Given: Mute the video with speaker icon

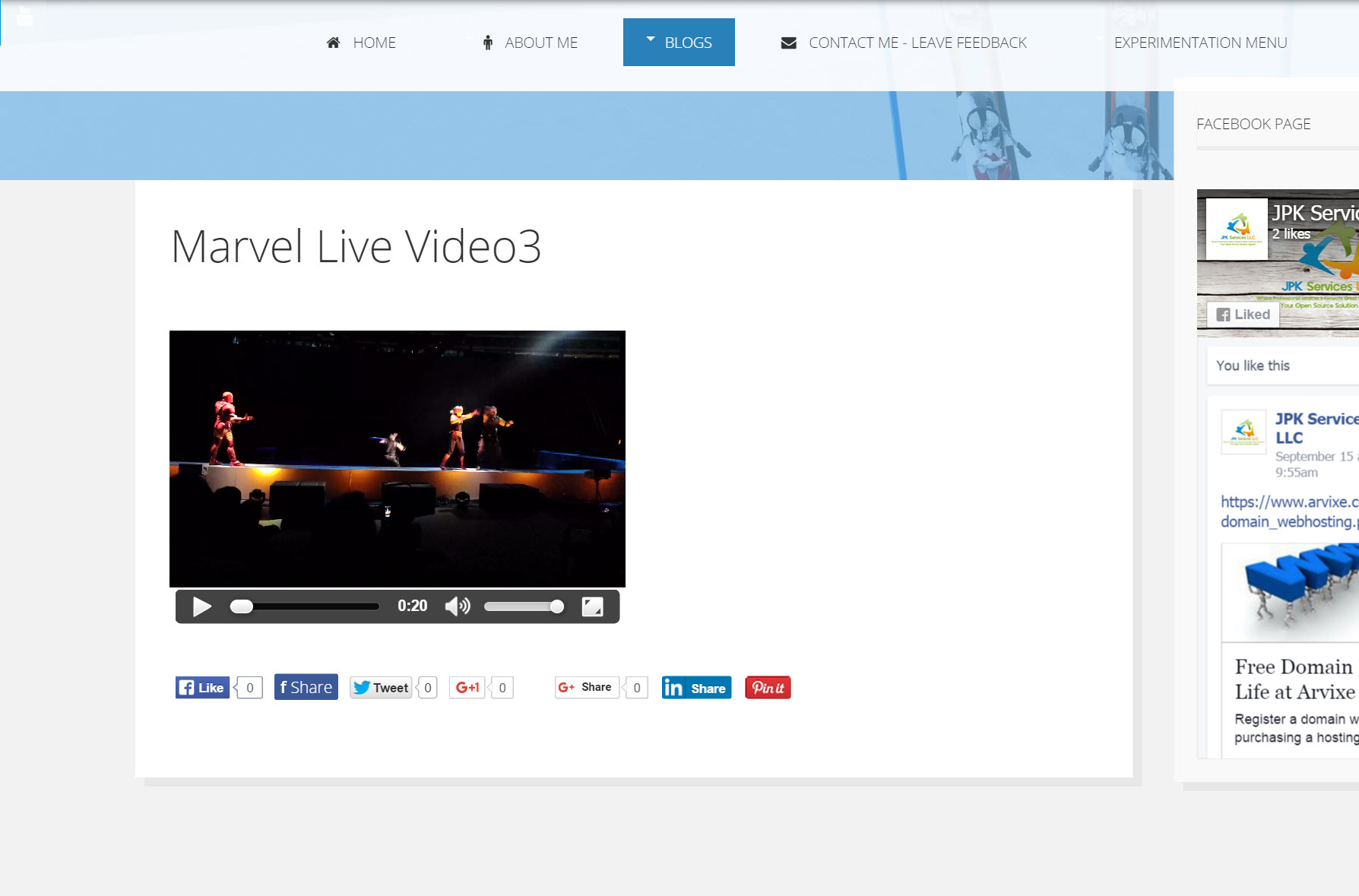Looking at the screenshot, I should (x=458, y=606).
